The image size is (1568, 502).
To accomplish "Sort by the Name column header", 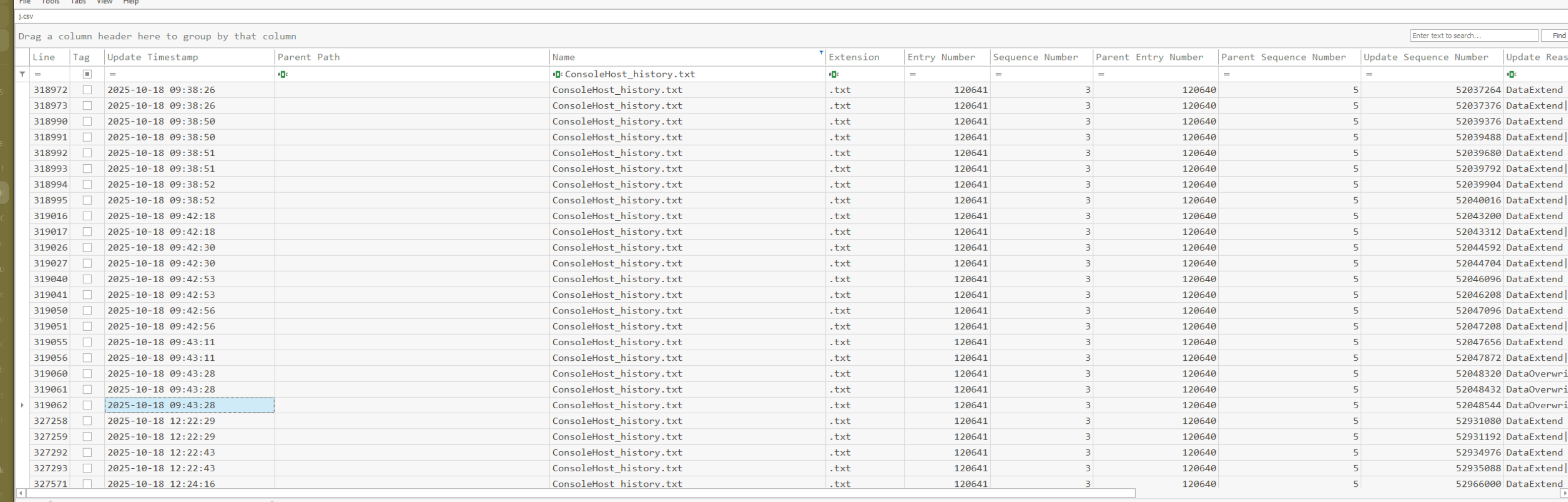I will [x=687, y=57].
